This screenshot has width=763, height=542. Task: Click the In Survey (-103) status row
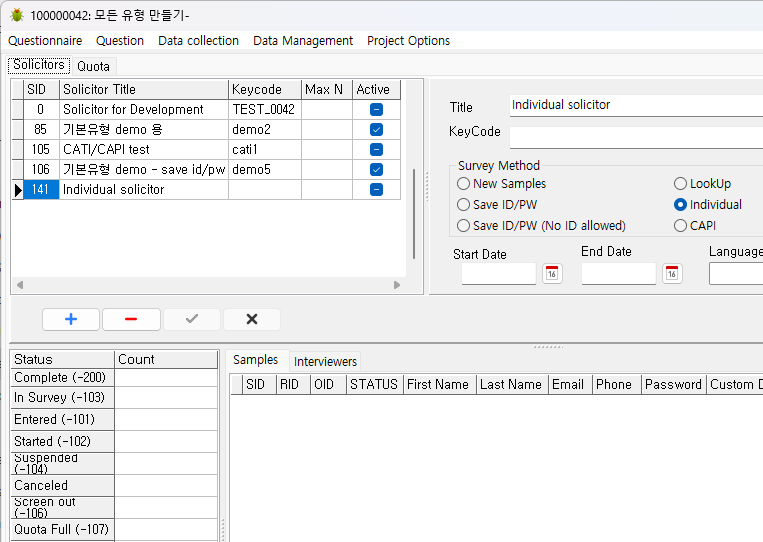(x=114, y=397)
